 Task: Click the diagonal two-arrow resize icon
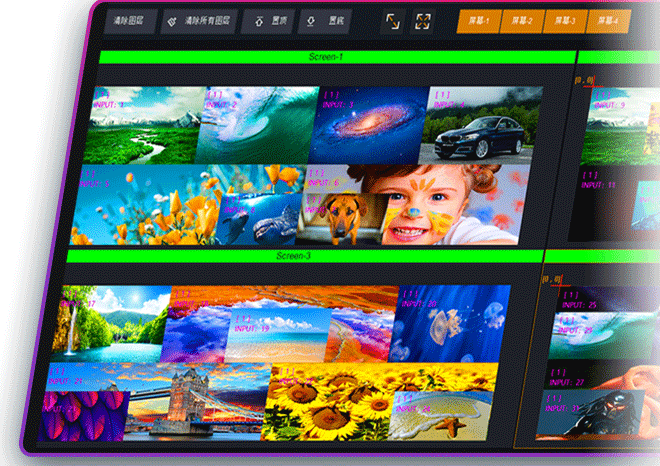(x=392, y=21)
